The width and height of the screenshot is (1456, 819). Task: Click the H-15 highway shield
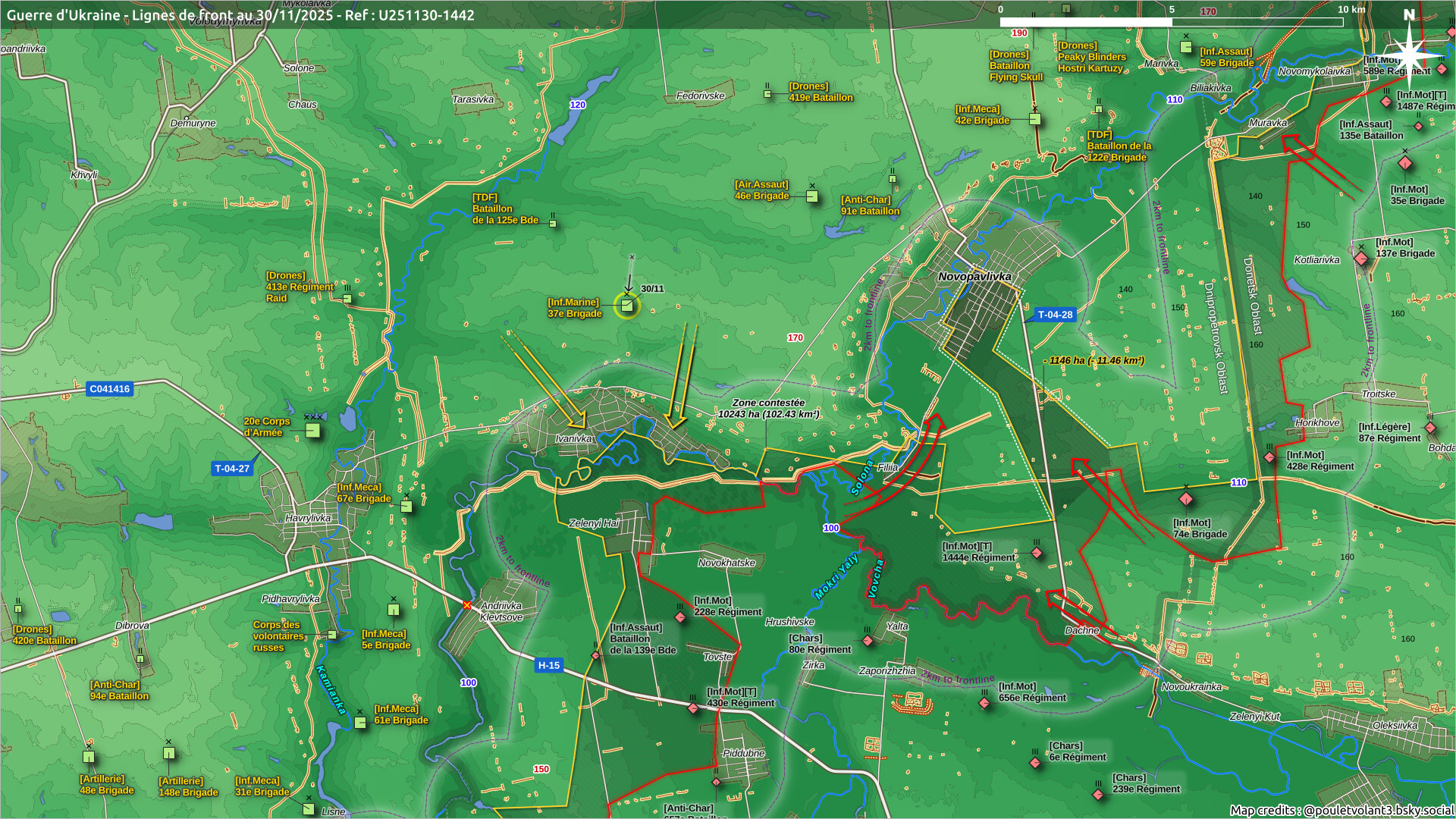pos(548,665)
